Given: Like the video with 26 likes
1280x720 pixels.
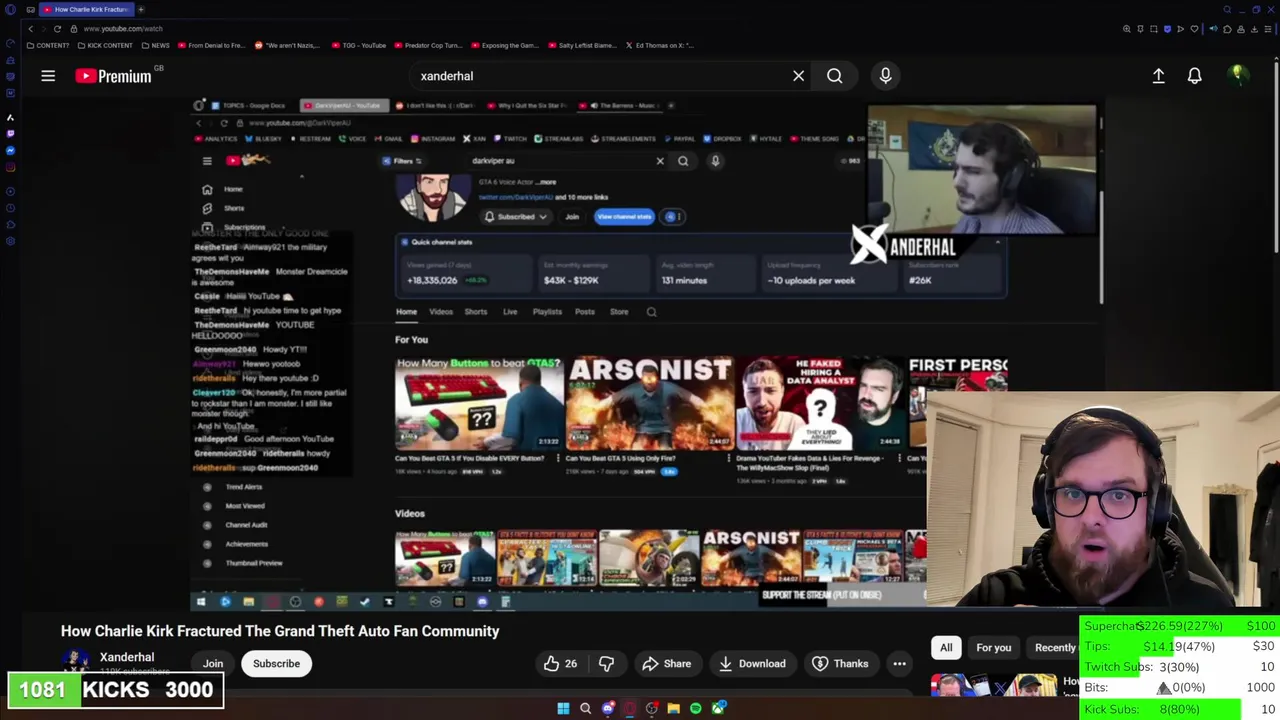Looking at the screenshot, I should pyautogui.click(x=560, y=664).
